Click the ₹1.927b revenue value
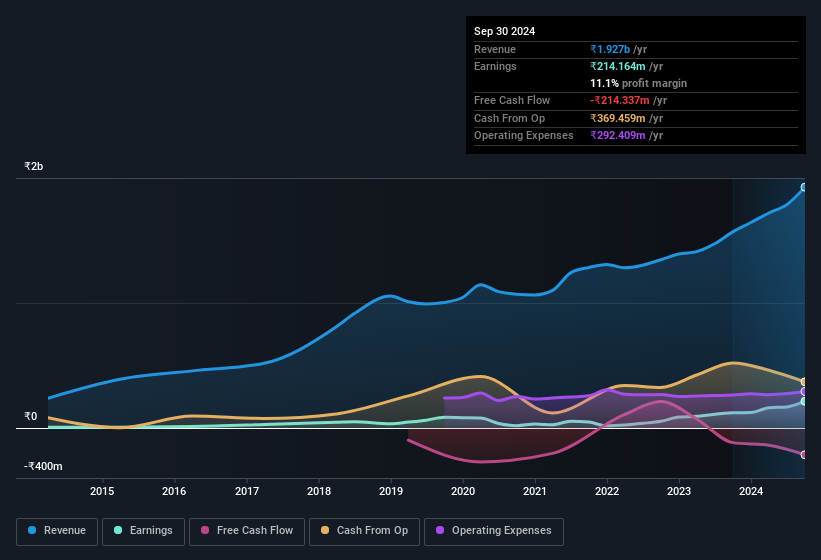Viewport: 821px width, 560px height. 610,49
